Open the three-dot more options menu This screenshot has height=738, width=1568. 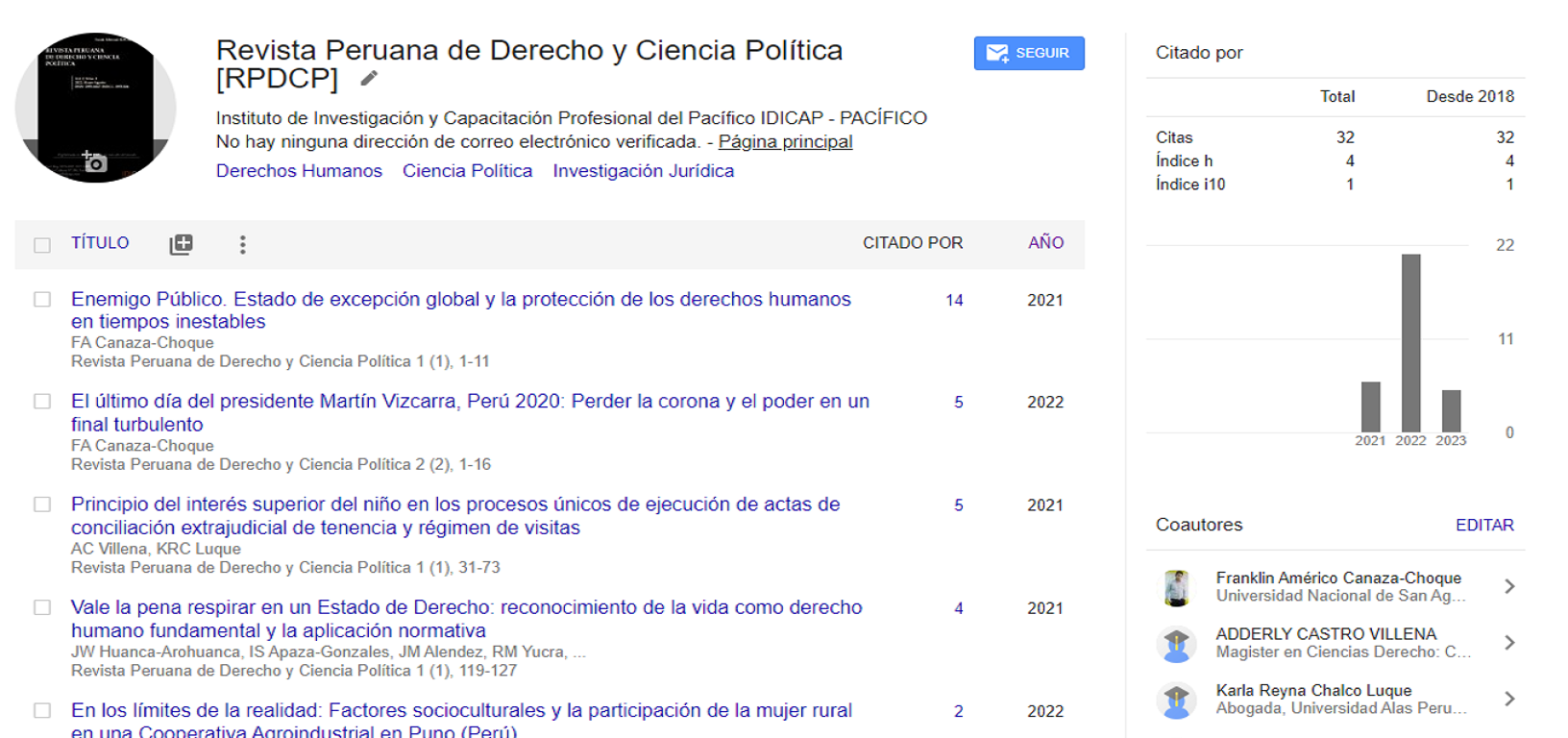pyautogui.click(x=242, y=244)
